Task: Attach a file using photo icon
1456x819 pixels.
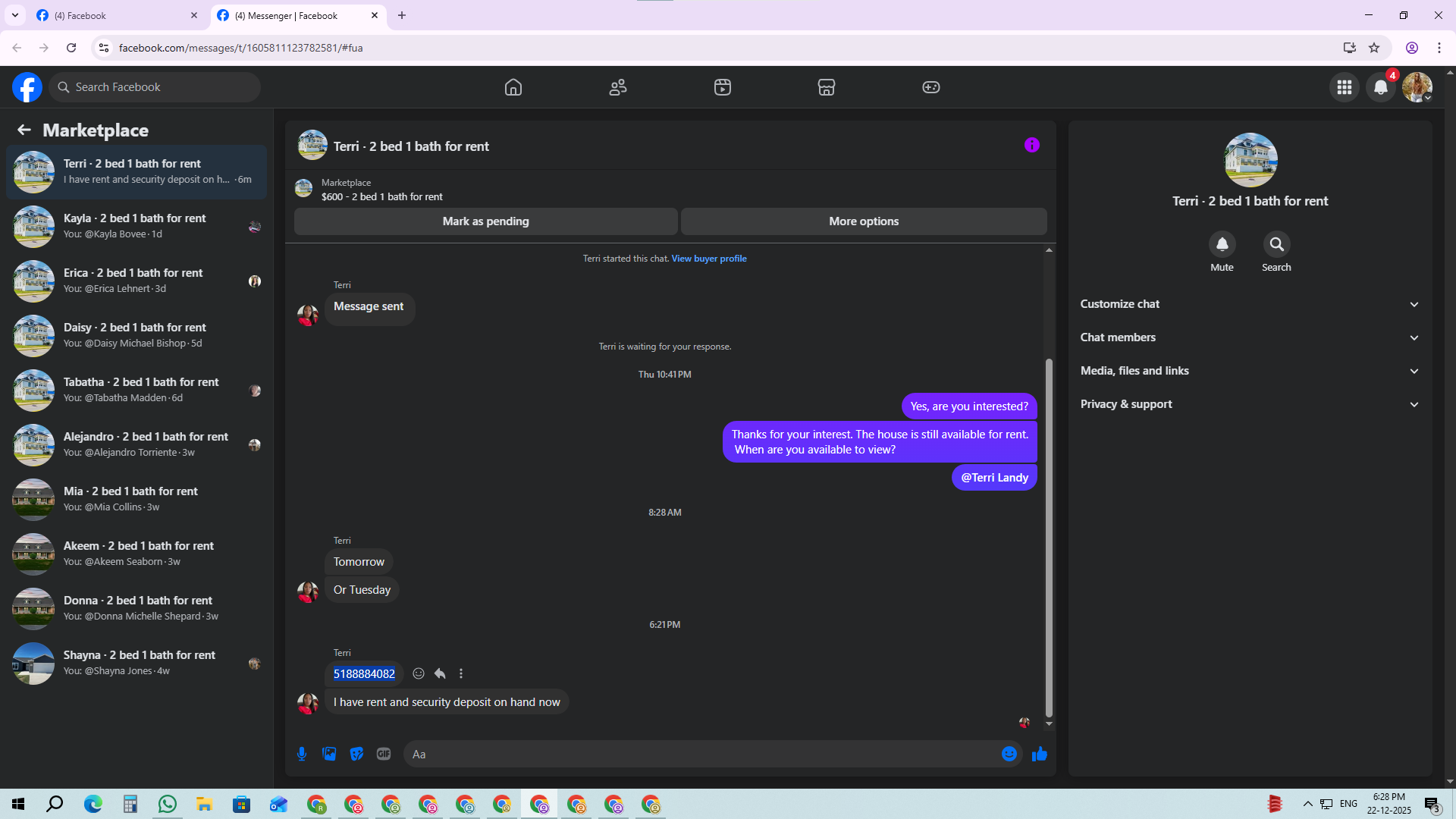Action: [329, 754]
